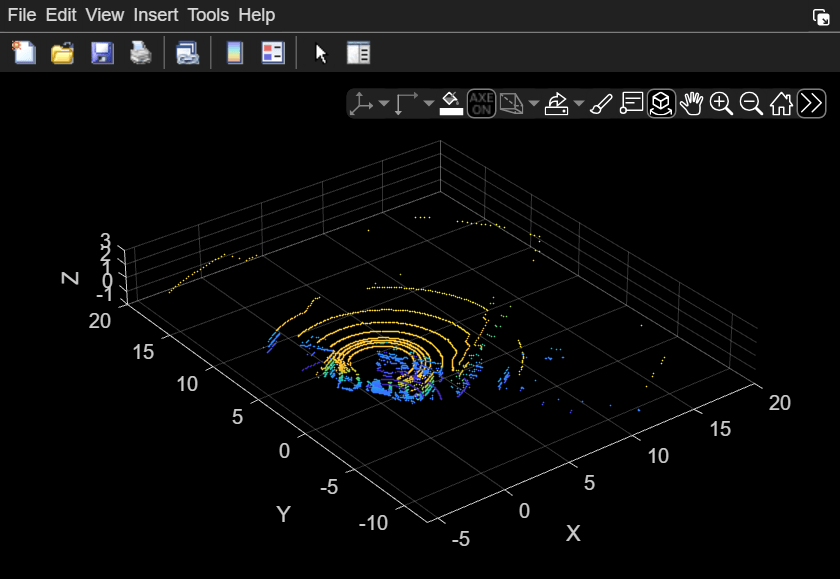Insert a colorbar from the toolbar
840x579 pixels.
[234, 53]
